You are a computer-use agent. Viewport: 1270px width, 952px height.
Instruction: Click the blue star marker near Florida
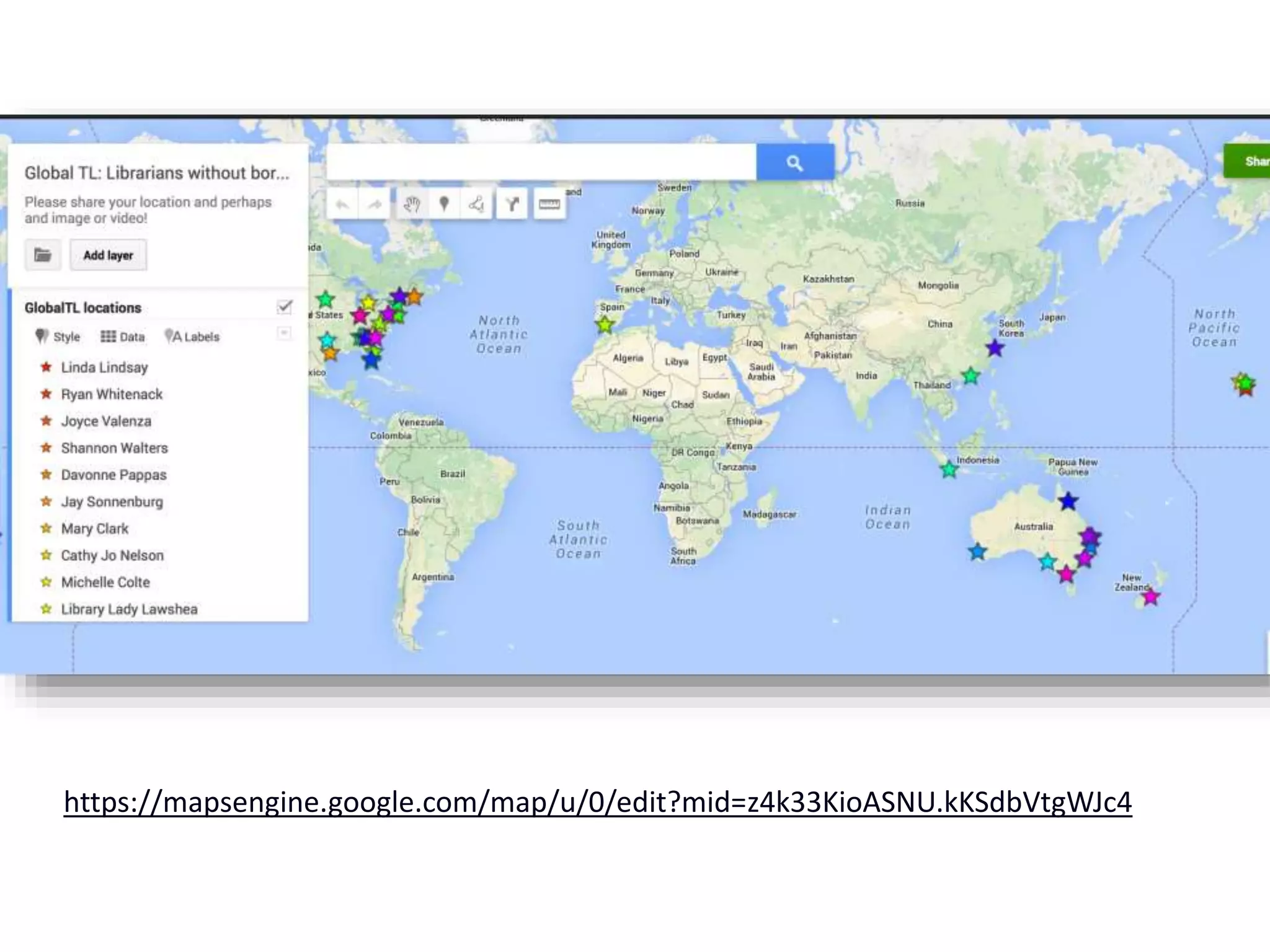point(371,360)
